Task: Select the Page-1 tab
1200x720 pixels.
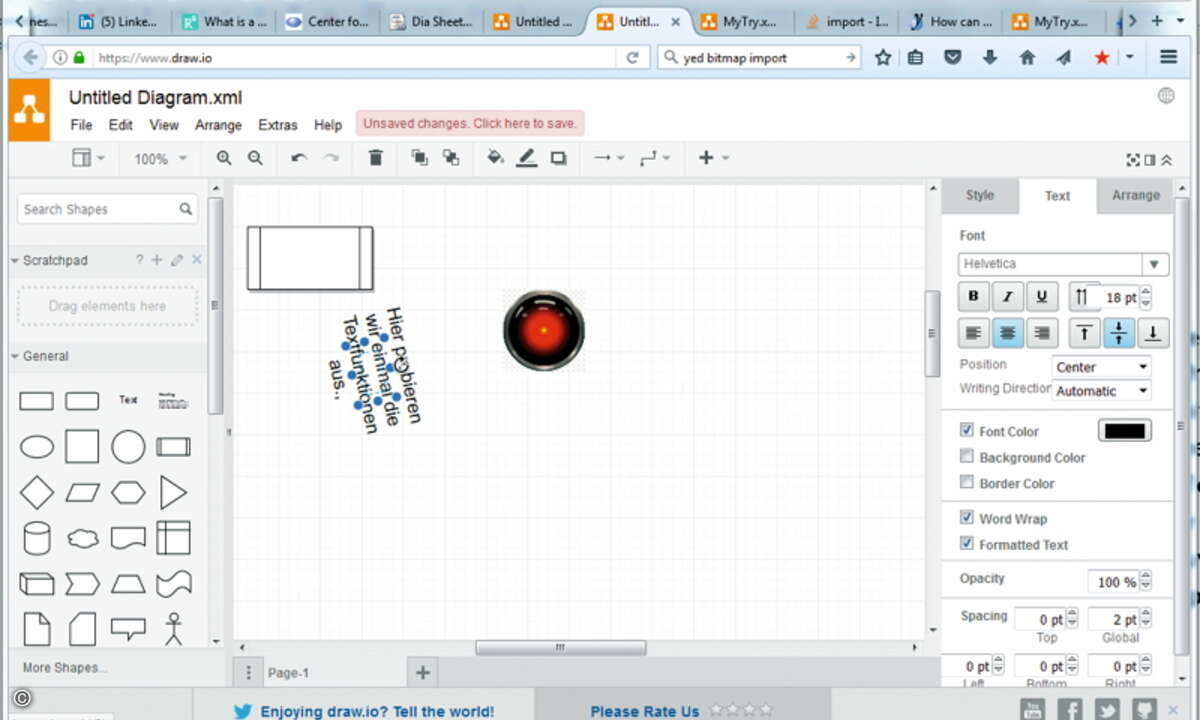Action: pos(288,673)
